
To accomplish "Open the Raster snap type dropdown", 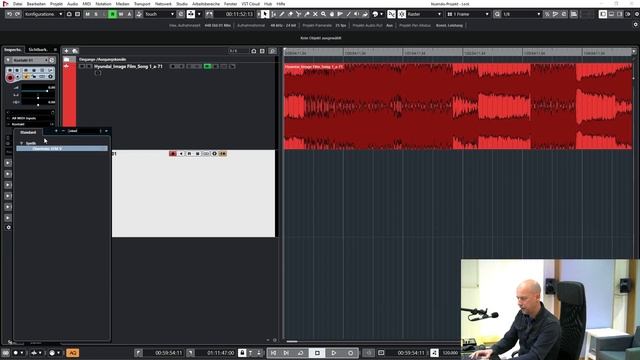I will tap(424, 14).
